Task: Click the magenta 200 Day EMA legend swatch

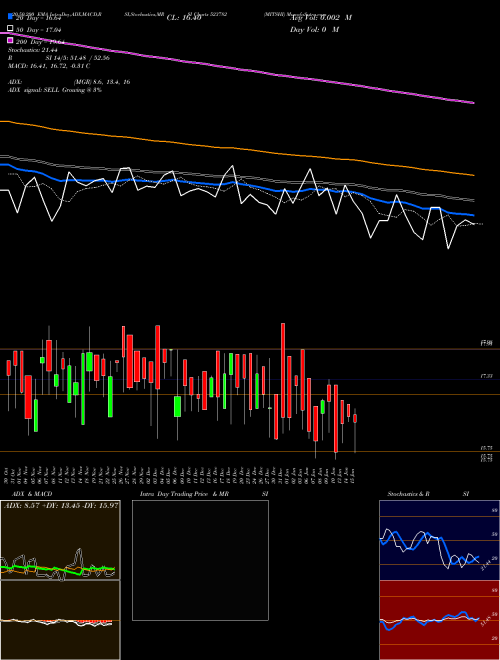Action: click(11, 40)
